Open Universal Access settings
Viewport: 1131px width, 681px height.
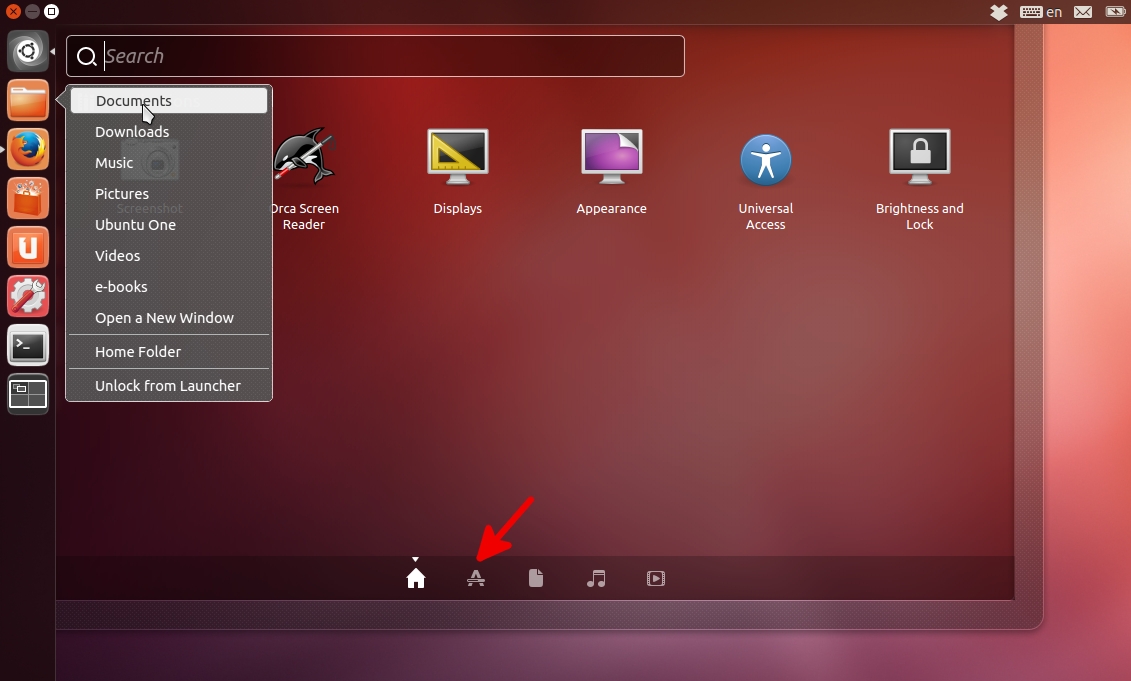pyautogui.click(x=766, y=160)
